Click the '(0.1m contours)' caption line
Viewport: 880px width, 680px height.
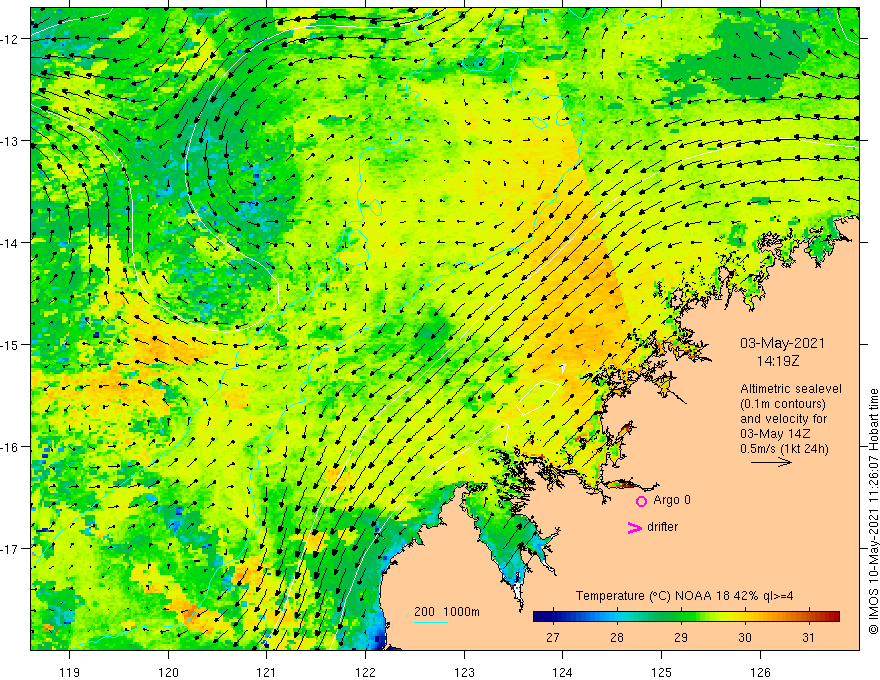coord(783,404)
